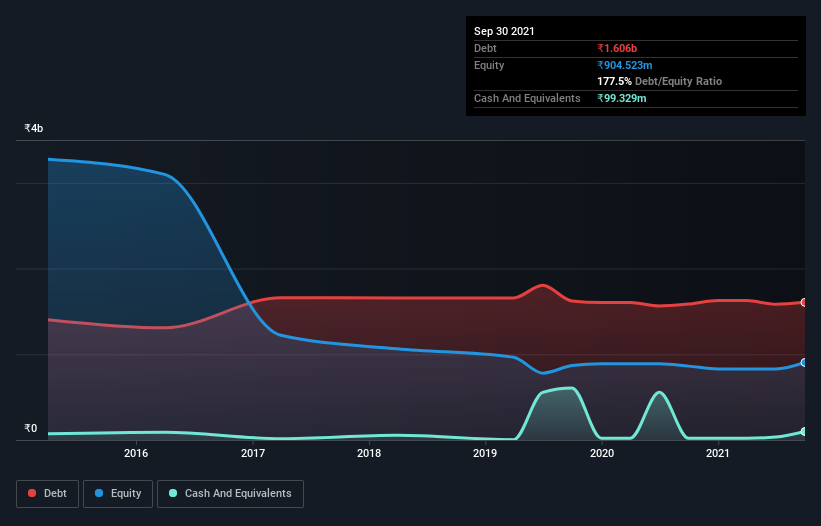
Task: Click the 177.5% Debt/Equity Ratio text
Action: tap(659, 82)
